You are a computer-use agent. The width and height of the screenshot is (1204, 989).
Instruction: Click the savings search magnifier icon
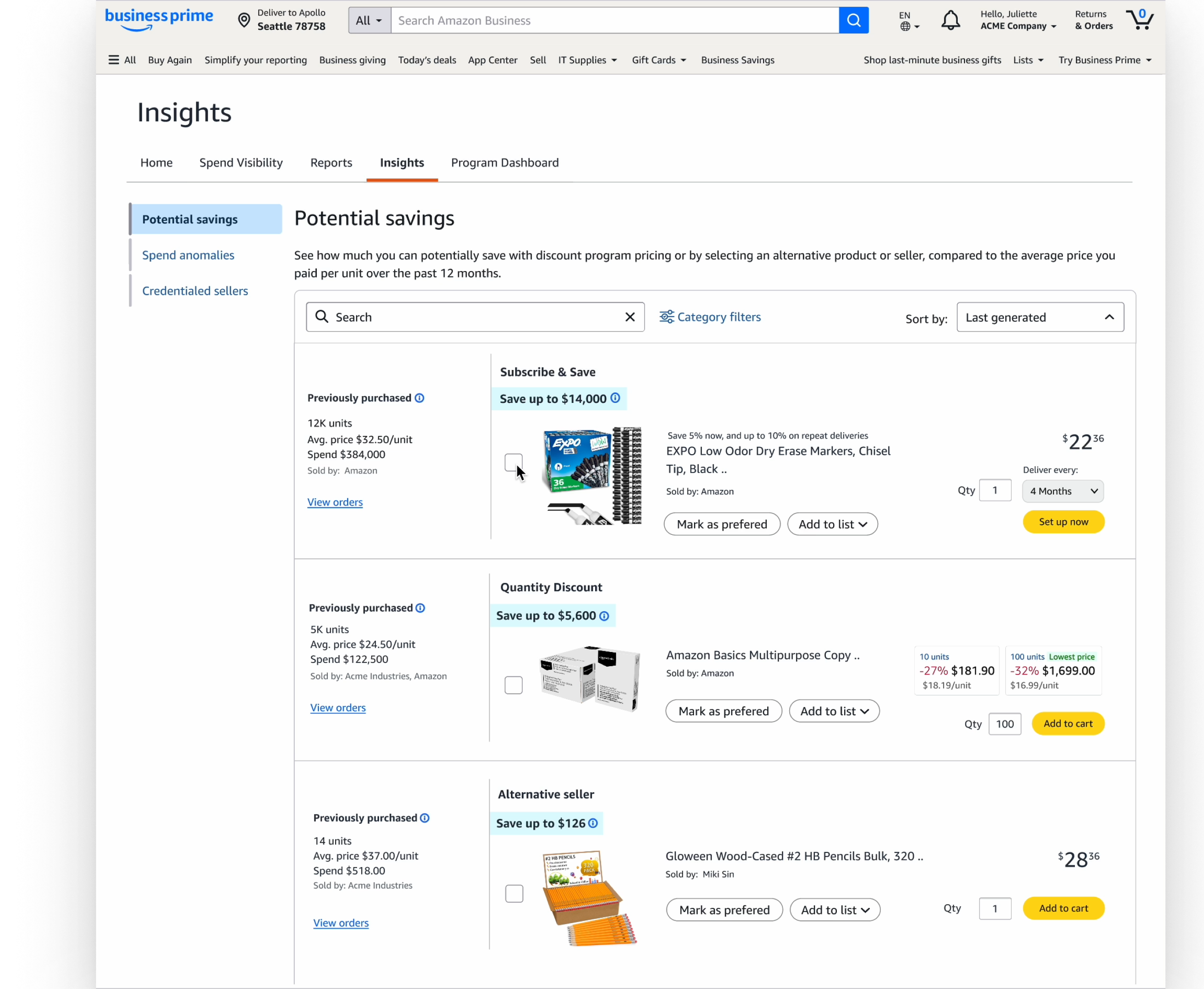pos(322,317)
